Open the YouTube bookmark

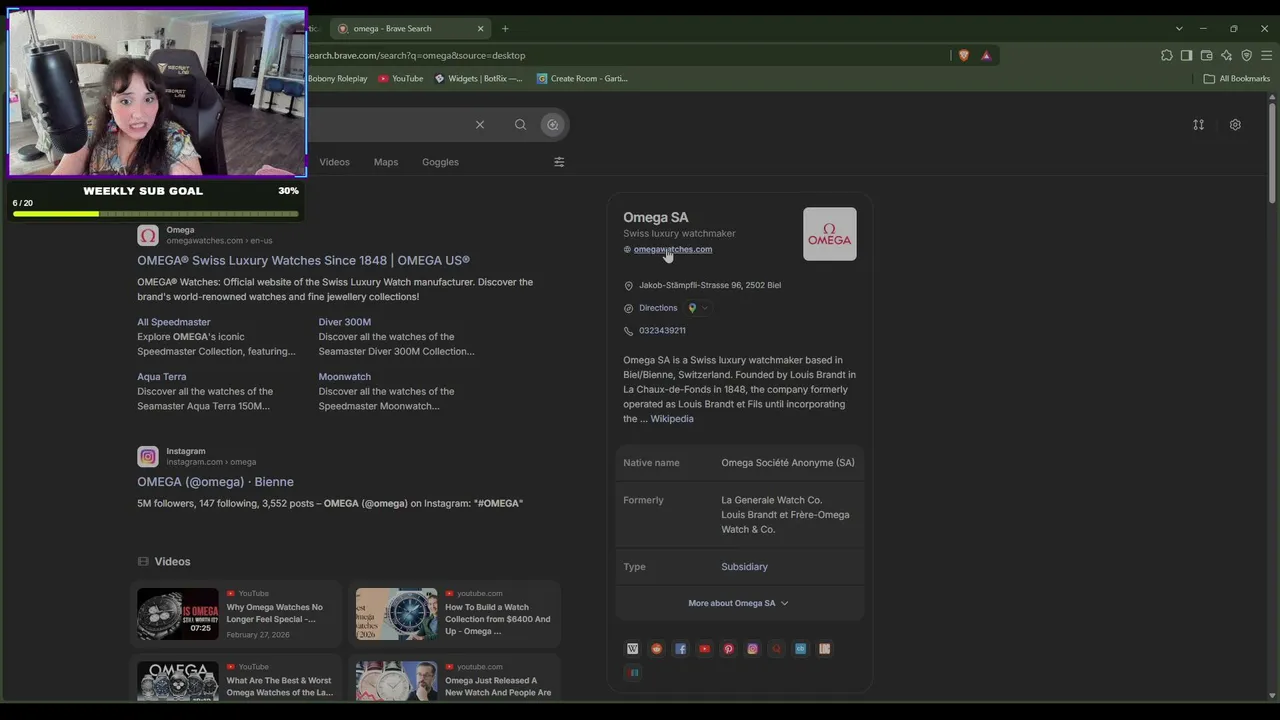[x=400, y=79]
